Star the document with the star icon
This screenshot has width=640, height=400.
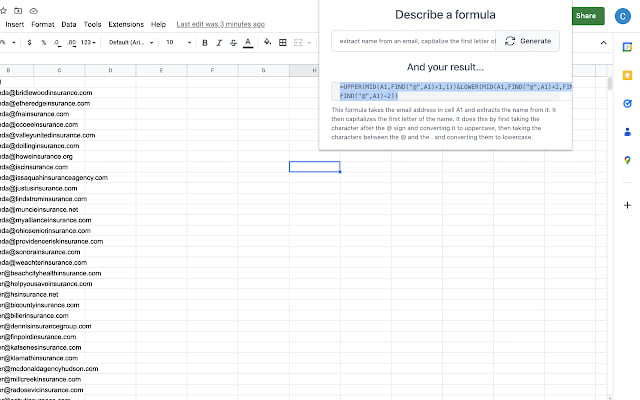click(x=3, y=11)
